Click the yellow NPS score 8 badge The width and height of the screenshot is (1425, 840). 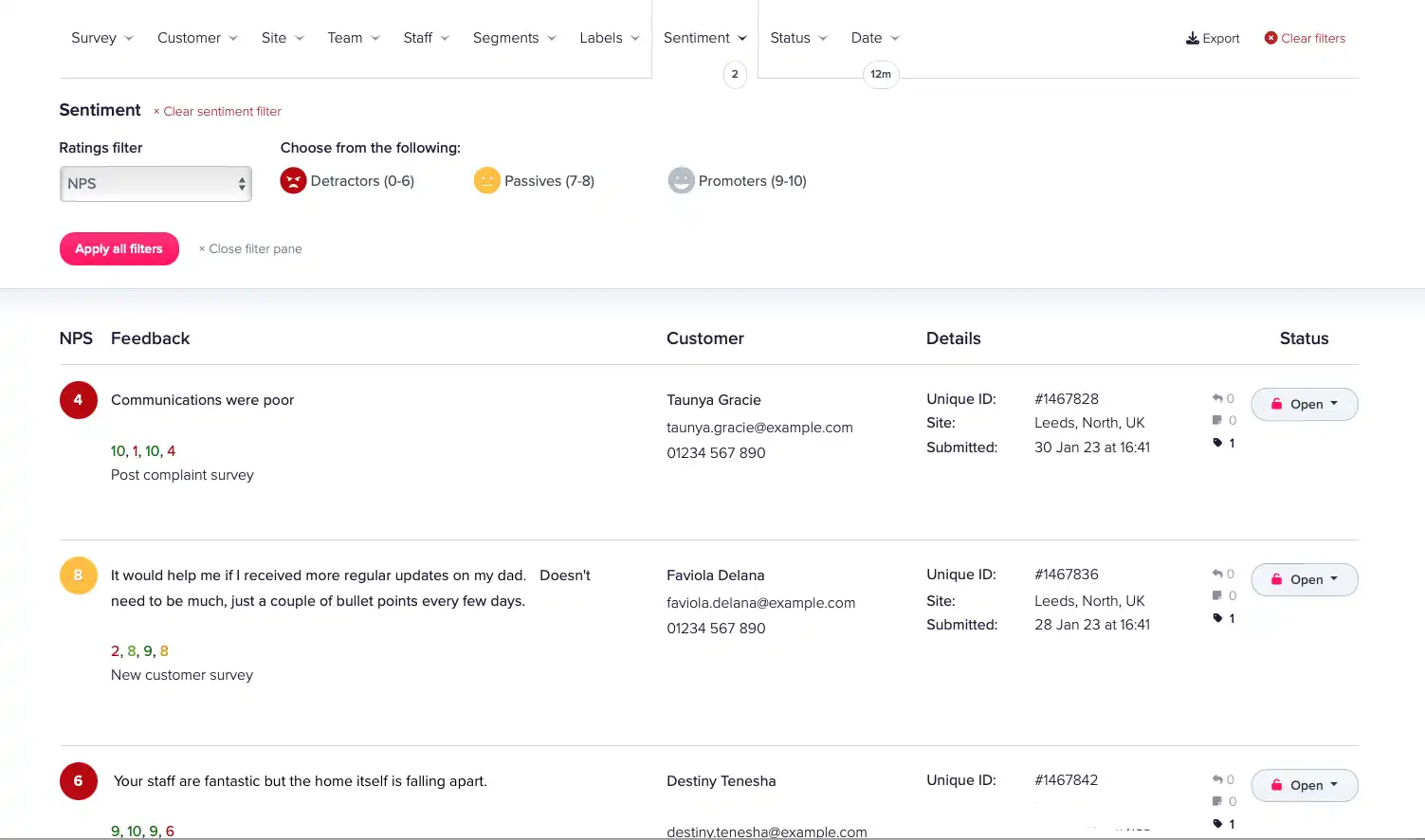click(78, 575)
